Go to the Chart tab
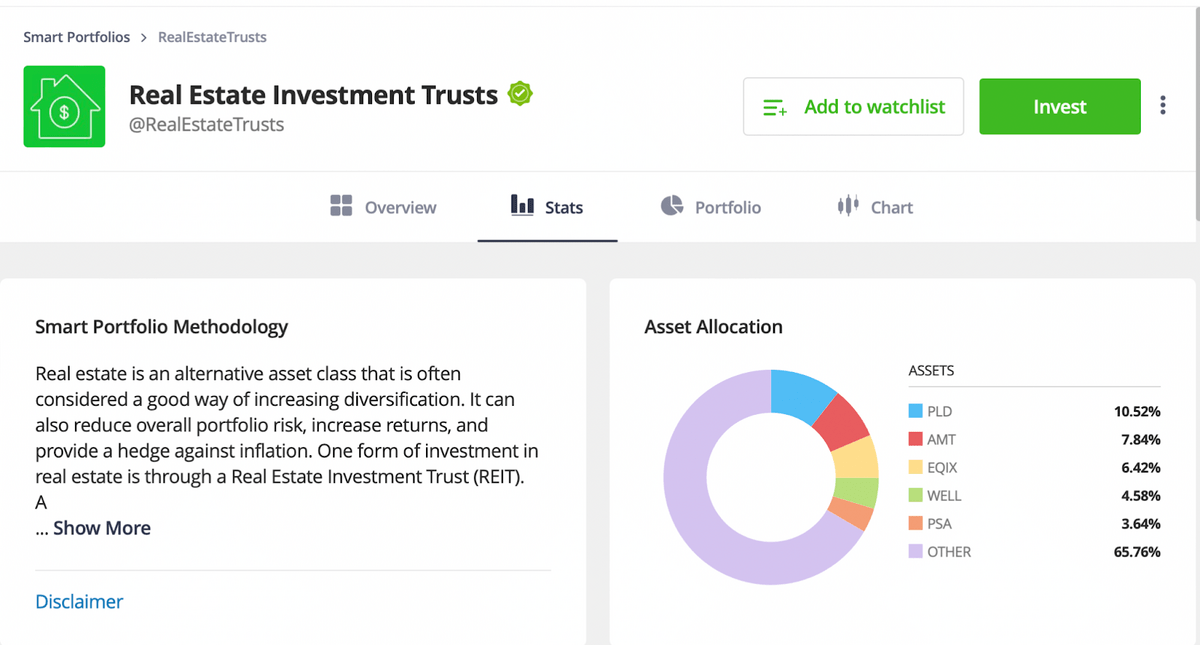Viewport: 1200px width, 645px height. pyautogui.click(x=875, y=207)
